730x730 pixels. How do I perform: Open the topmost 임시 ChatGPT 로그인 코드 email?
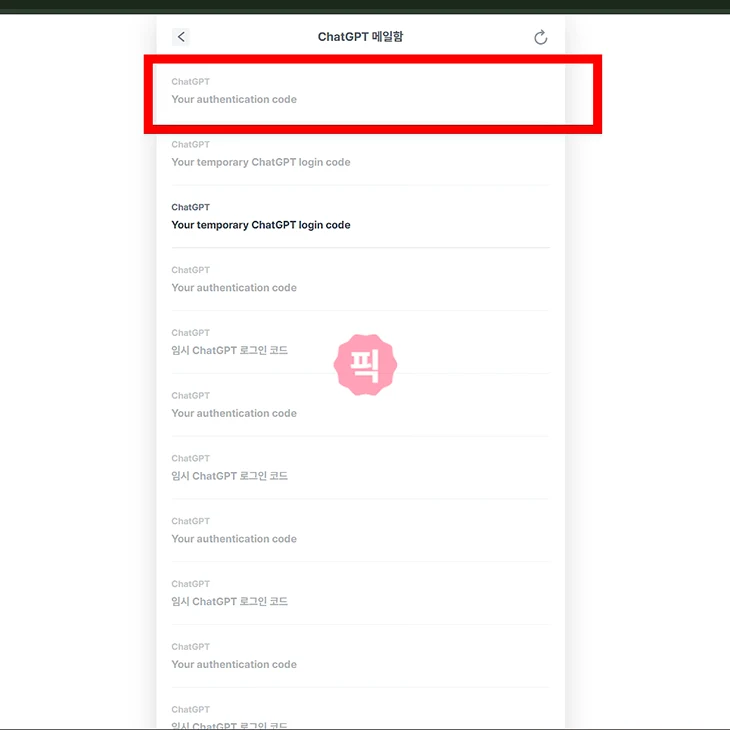click(360, 342)
